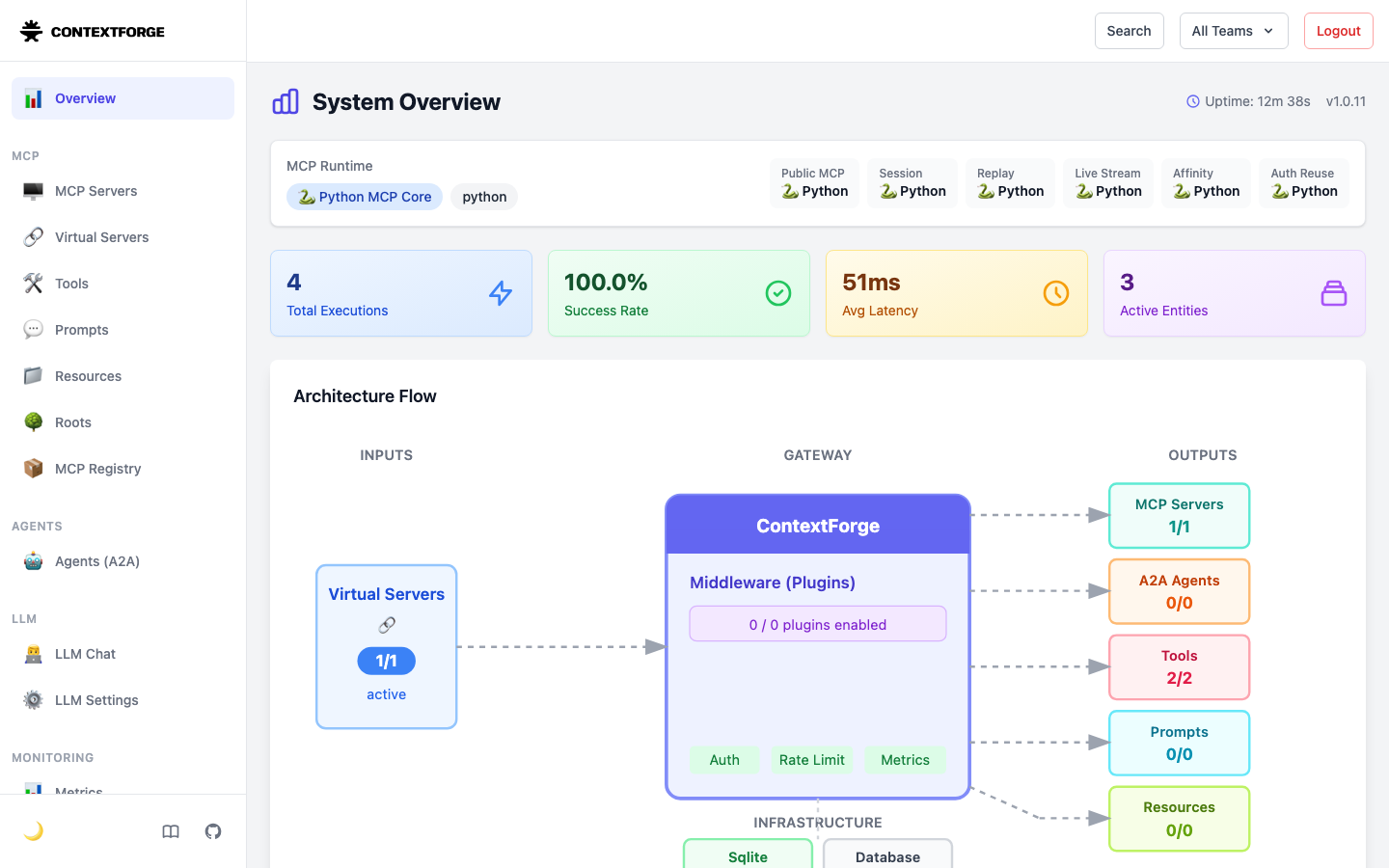Click the Affinity Python chip
Screen dimensions: 1389x868
click(x=1207, y=183)
